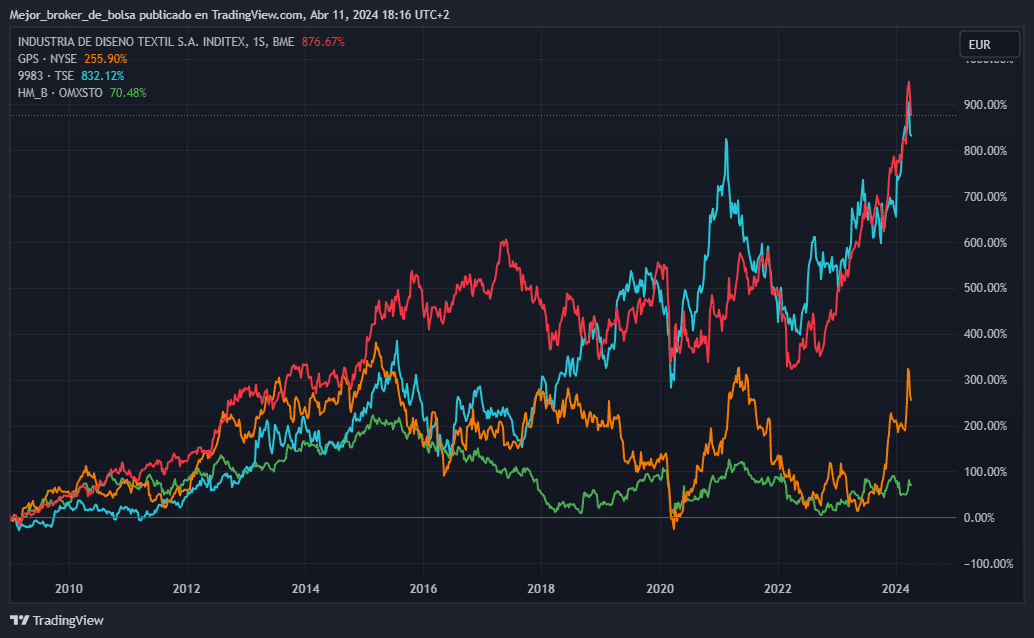1034x638 pixels.
Task: Click the 300.00% price axis label
Action: [x=985, y=380]
